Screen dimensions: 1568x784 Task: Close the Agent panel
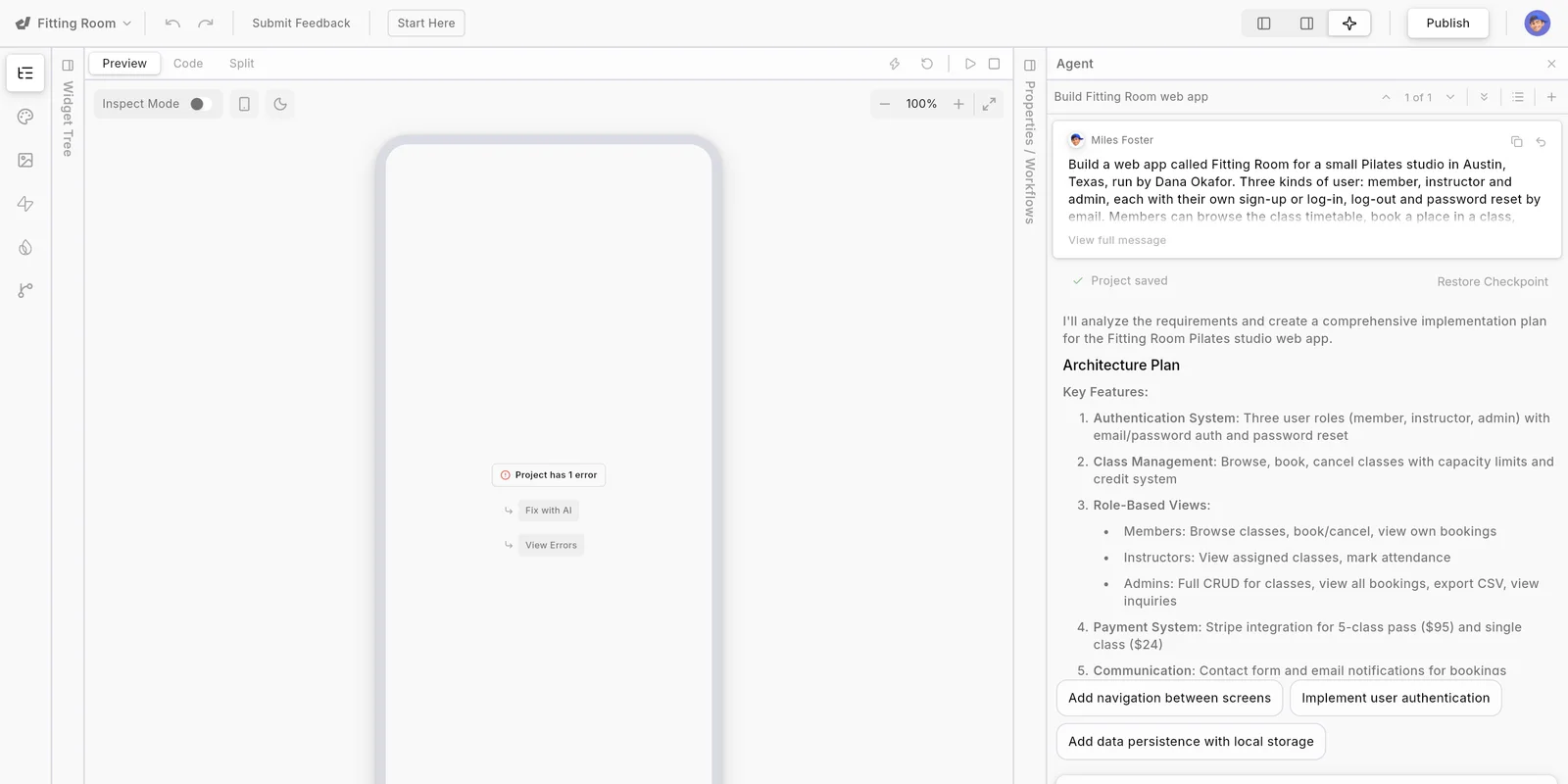point(1551,64)
